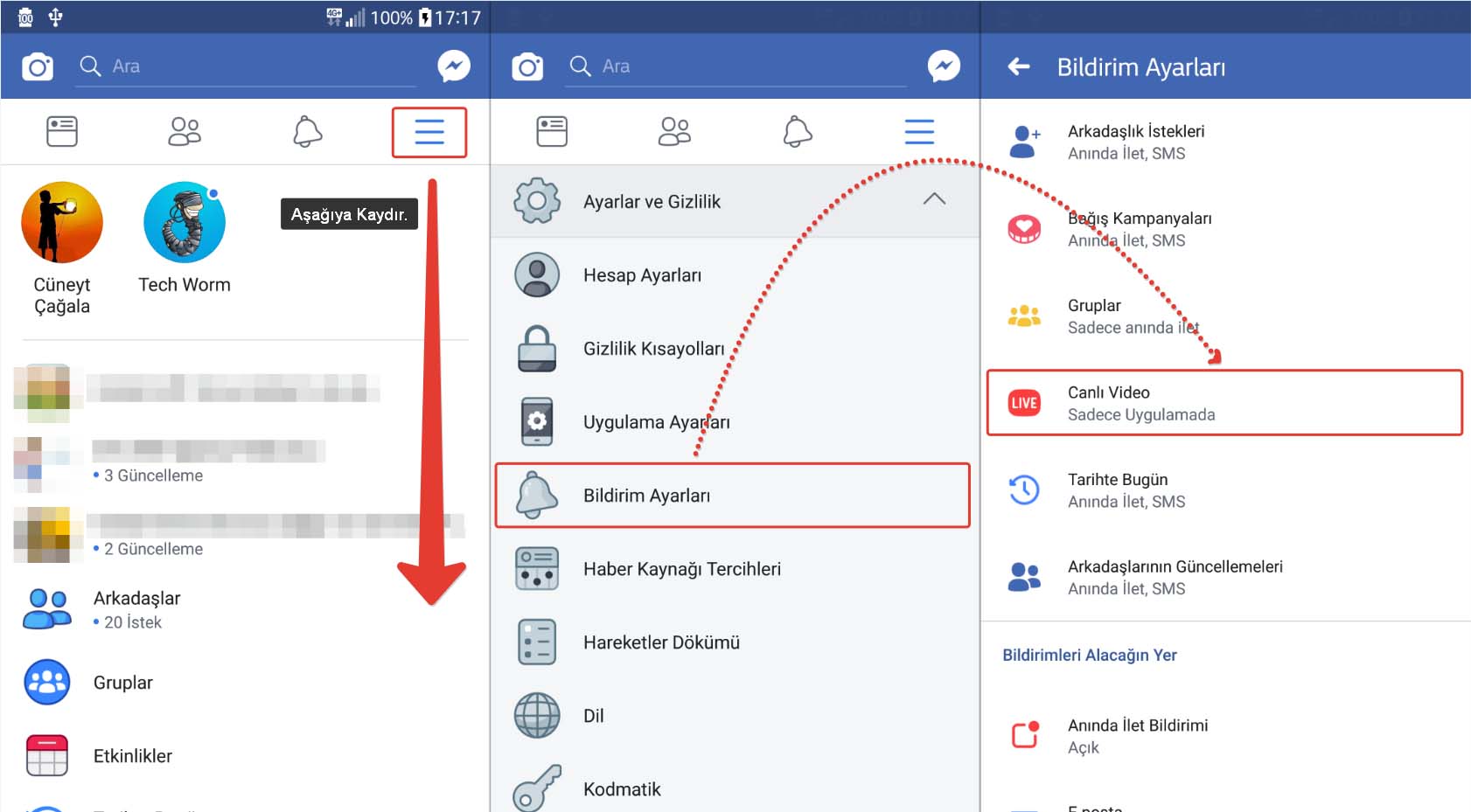Open Arkadaşlar with 20 İstek
This screenshot has width=1471, height=812.
[x=136, y=609]
